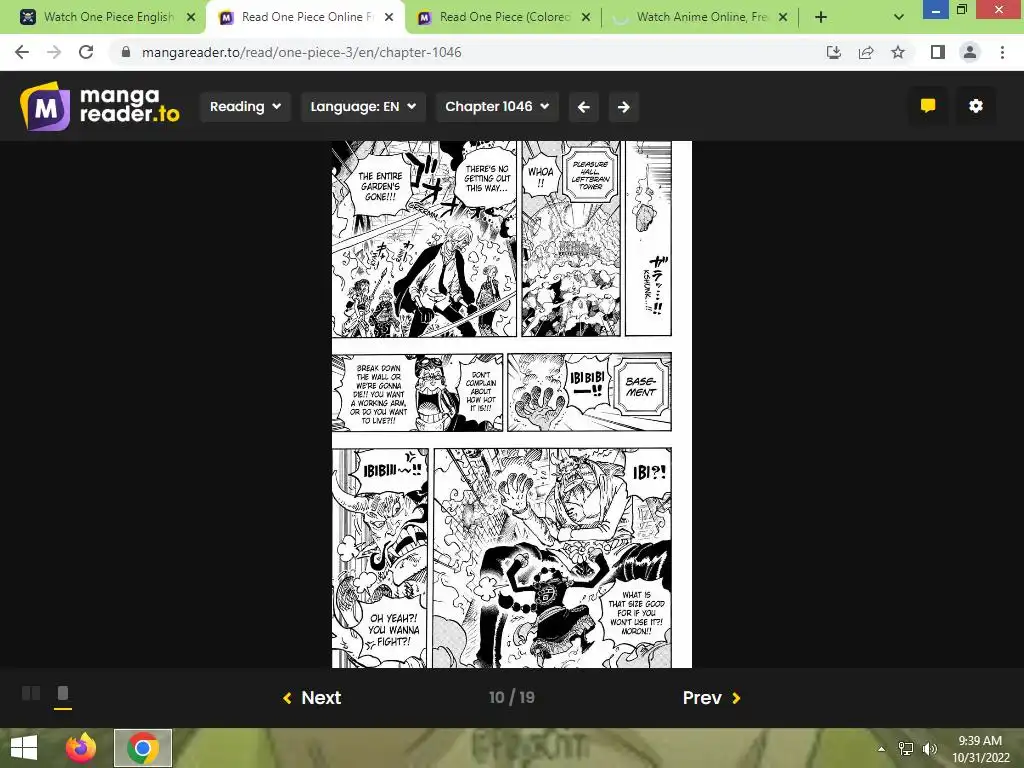Image resolution: width=1024 pixels, height=768 pixels.
Task: View site information lock icon
Action: (126, 52)
